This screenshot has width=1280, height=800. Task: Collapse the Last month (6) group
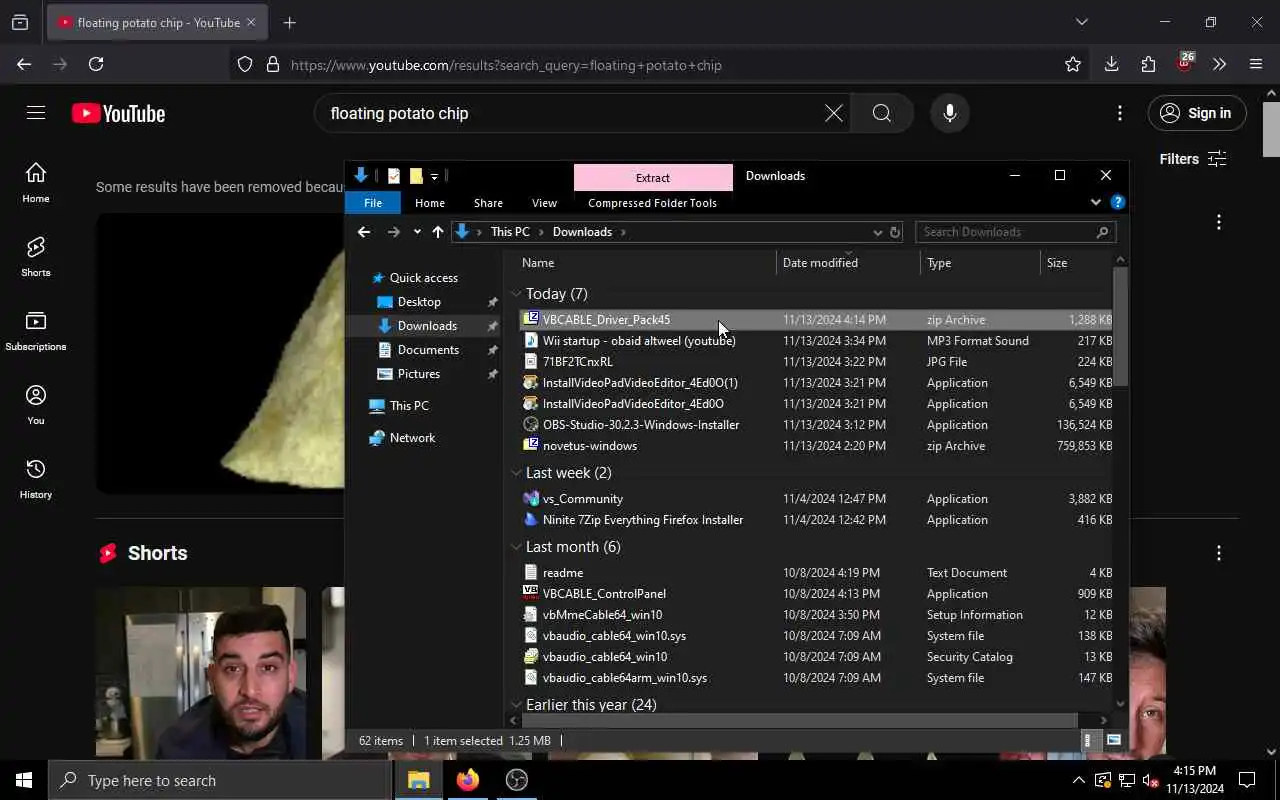click(x=517, y=547)
